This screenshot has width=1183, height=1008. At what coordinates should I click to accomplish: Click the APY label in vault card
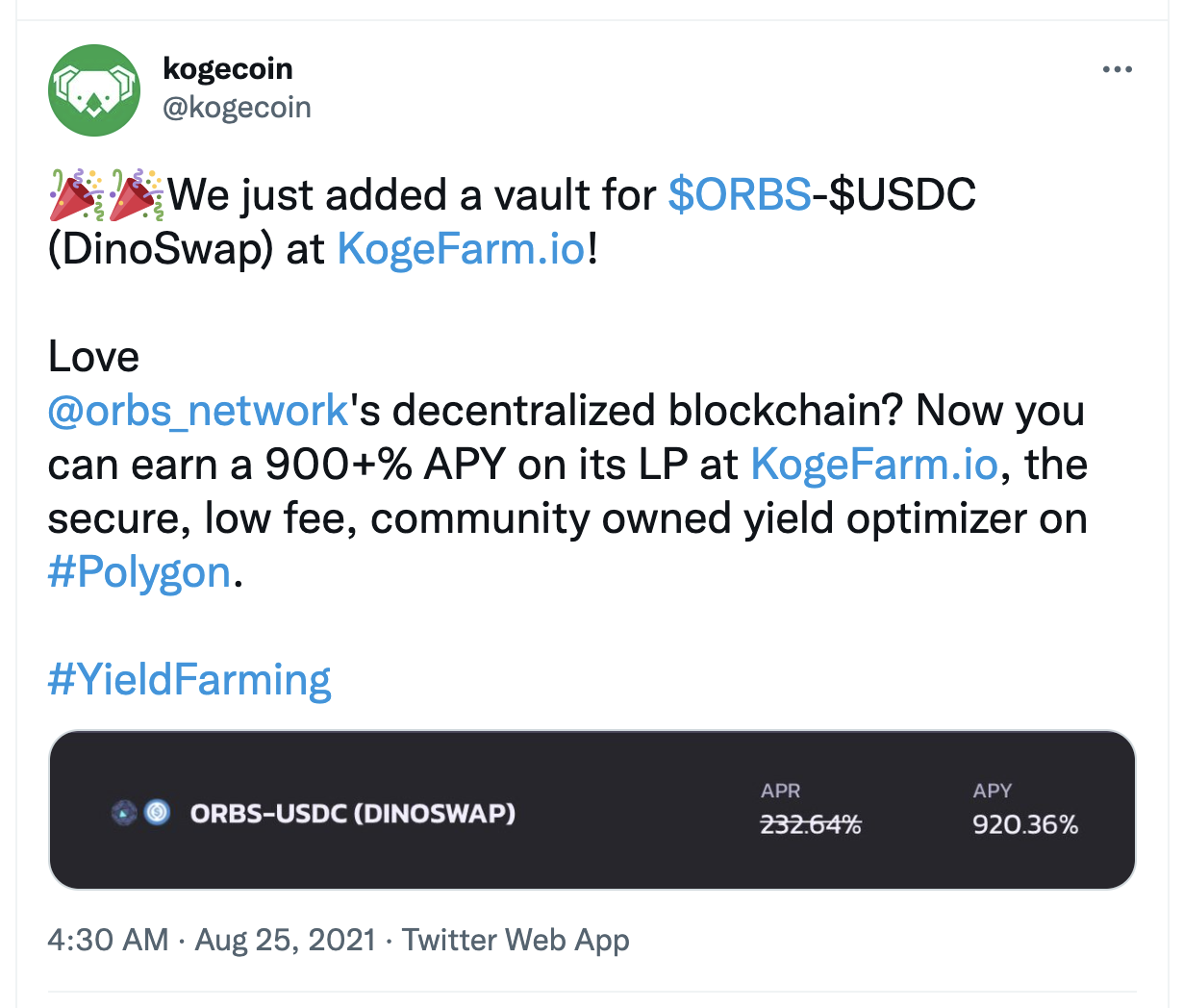tap(992, 791)
